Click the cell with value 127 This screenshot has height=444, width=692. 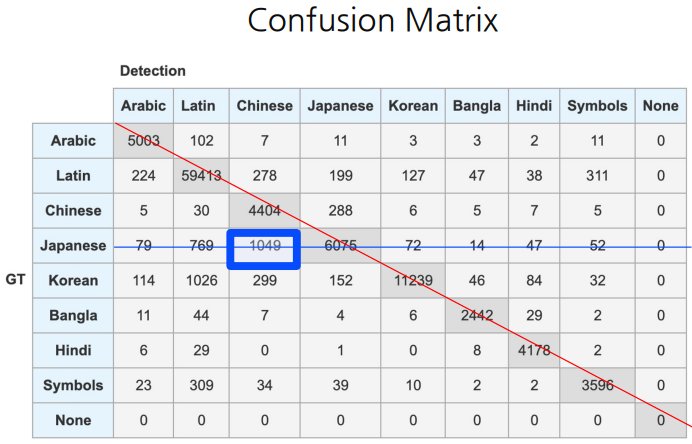[x=413, y=176]
